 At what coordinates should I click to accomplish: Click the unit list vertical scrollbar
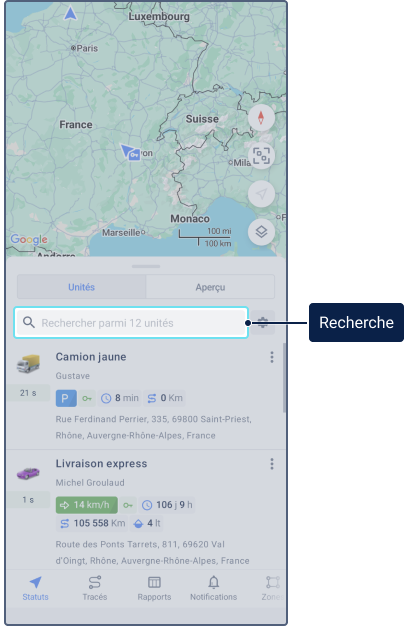284,377
